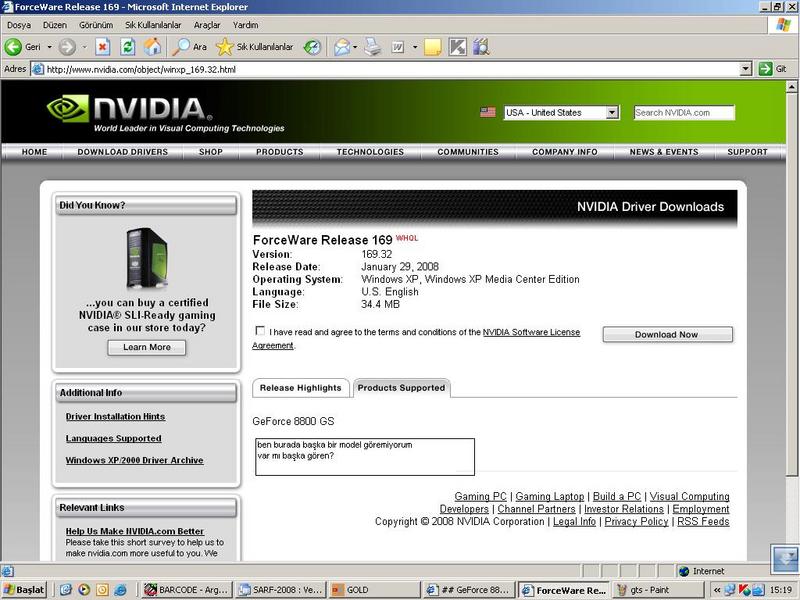
Task: Switch to Products Supported tab
Action: pos(401,388)
